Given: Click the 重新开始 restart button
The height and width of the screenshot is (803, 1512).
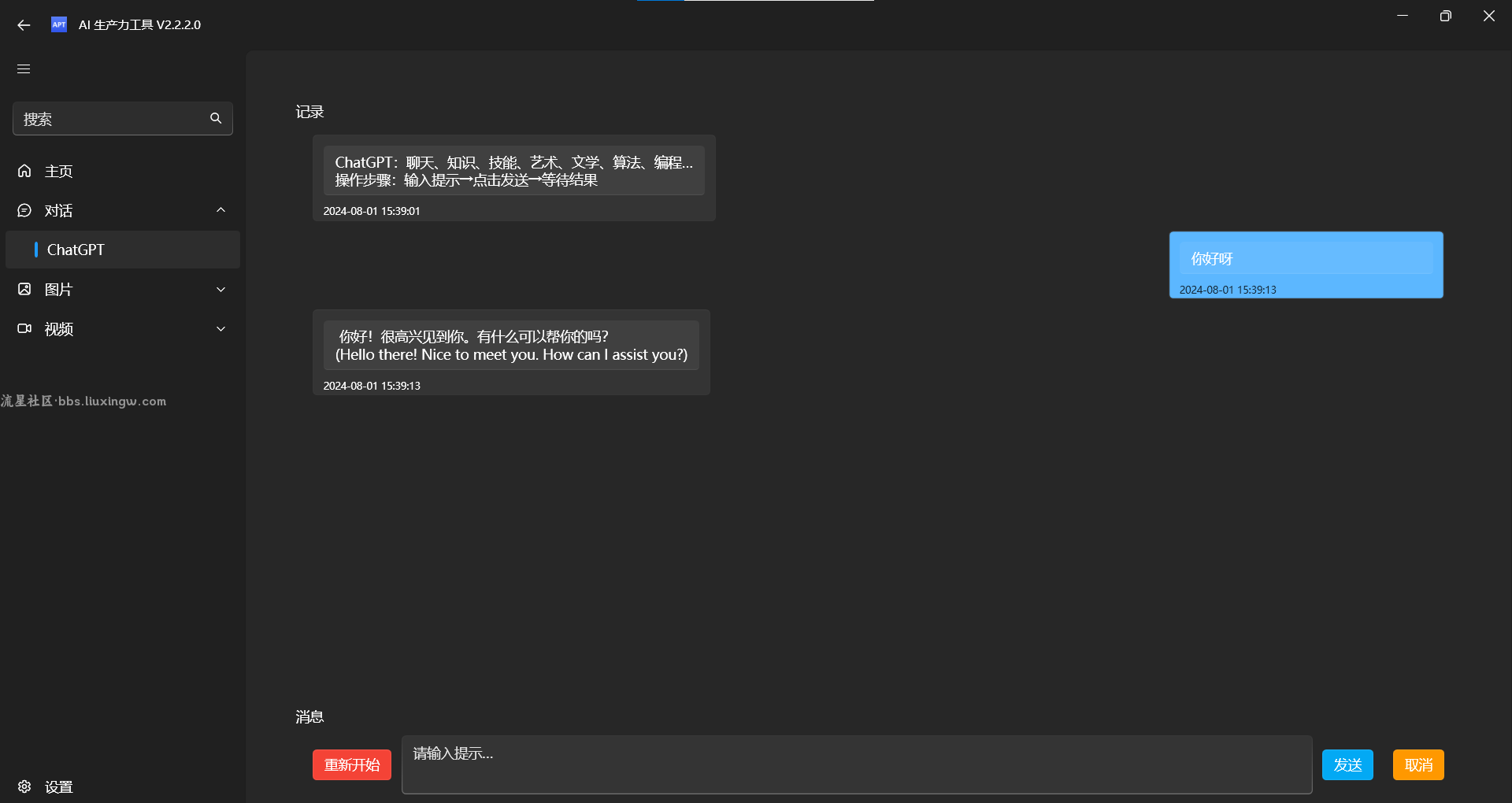Looking at the screenshot, I should [352, 764].
